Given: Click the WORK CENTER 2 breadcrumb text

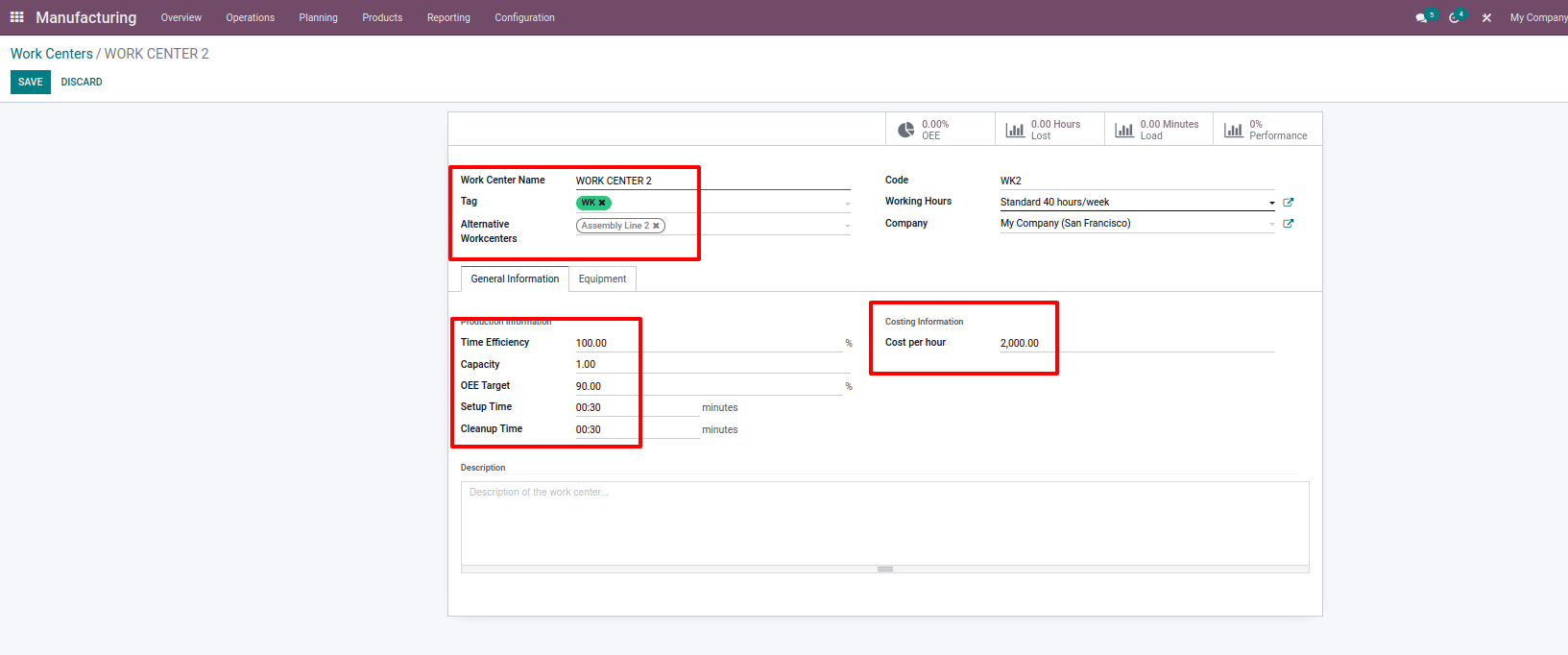Looking at the screenshot, I should (157, 54).
